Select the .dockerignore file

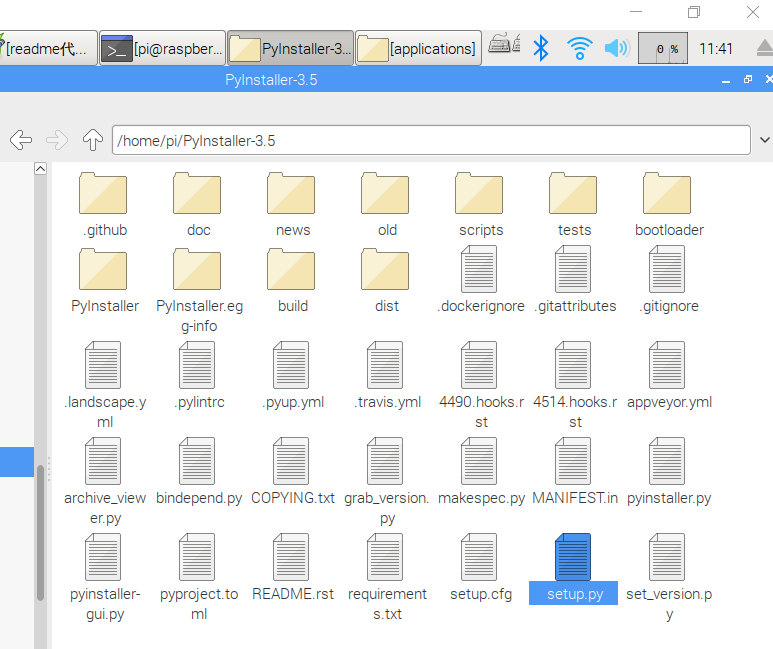(480, 280)
